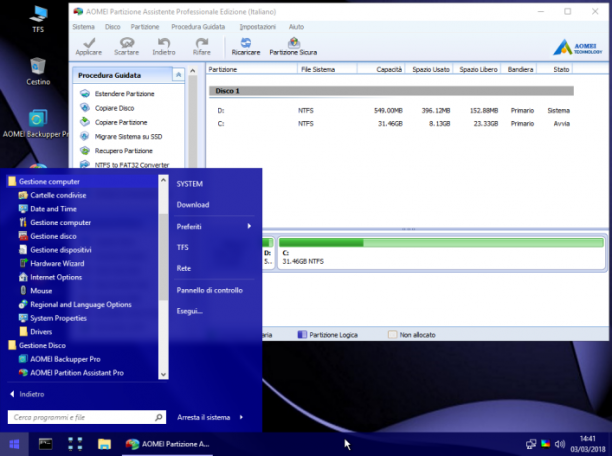Open the Partizione menu

pos(145,27)
